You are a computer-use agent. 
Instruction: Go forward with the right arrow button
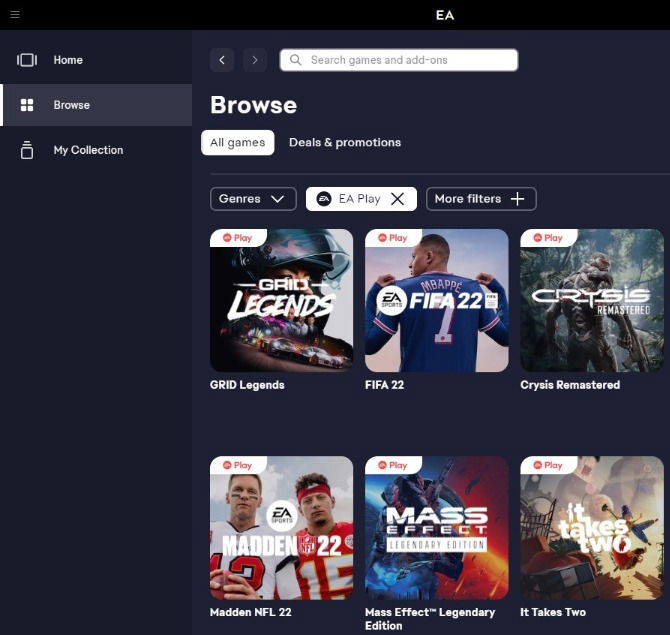tap(255, 60)
